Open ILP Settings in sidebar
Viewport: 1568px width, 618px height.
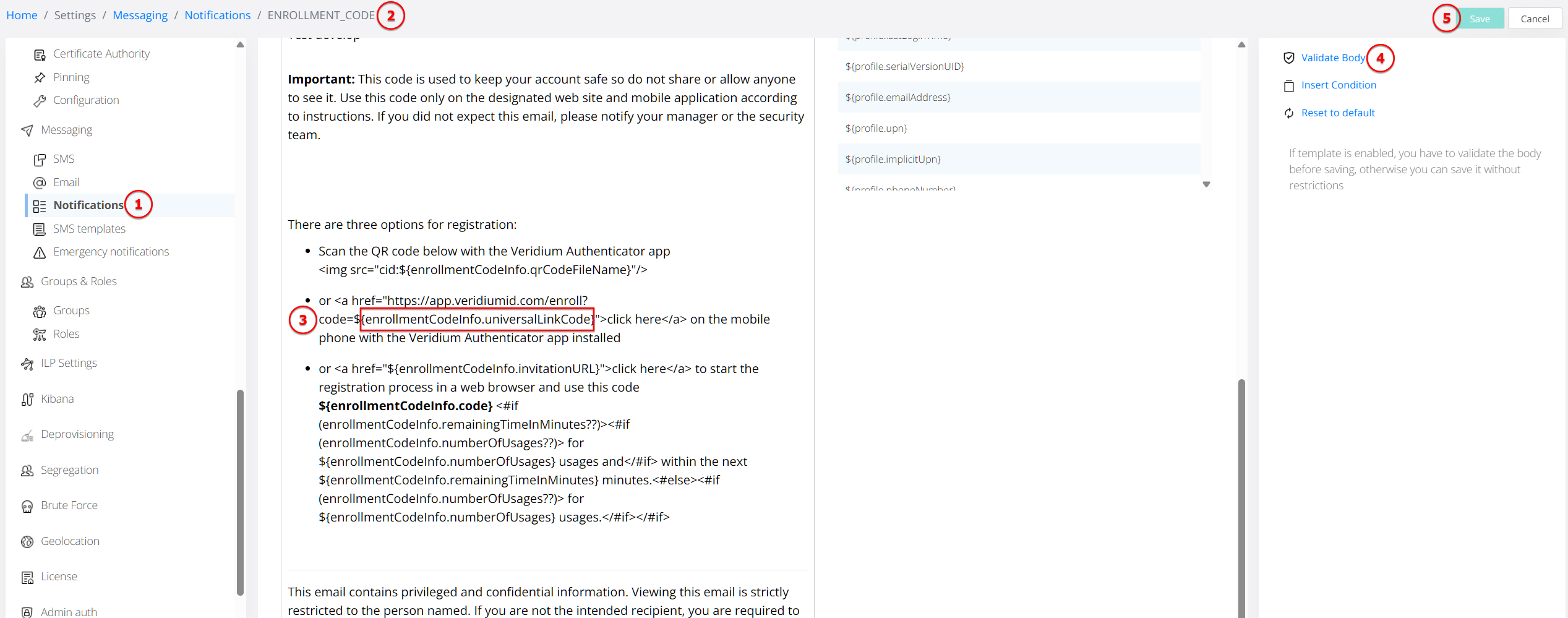coord(69,363)
